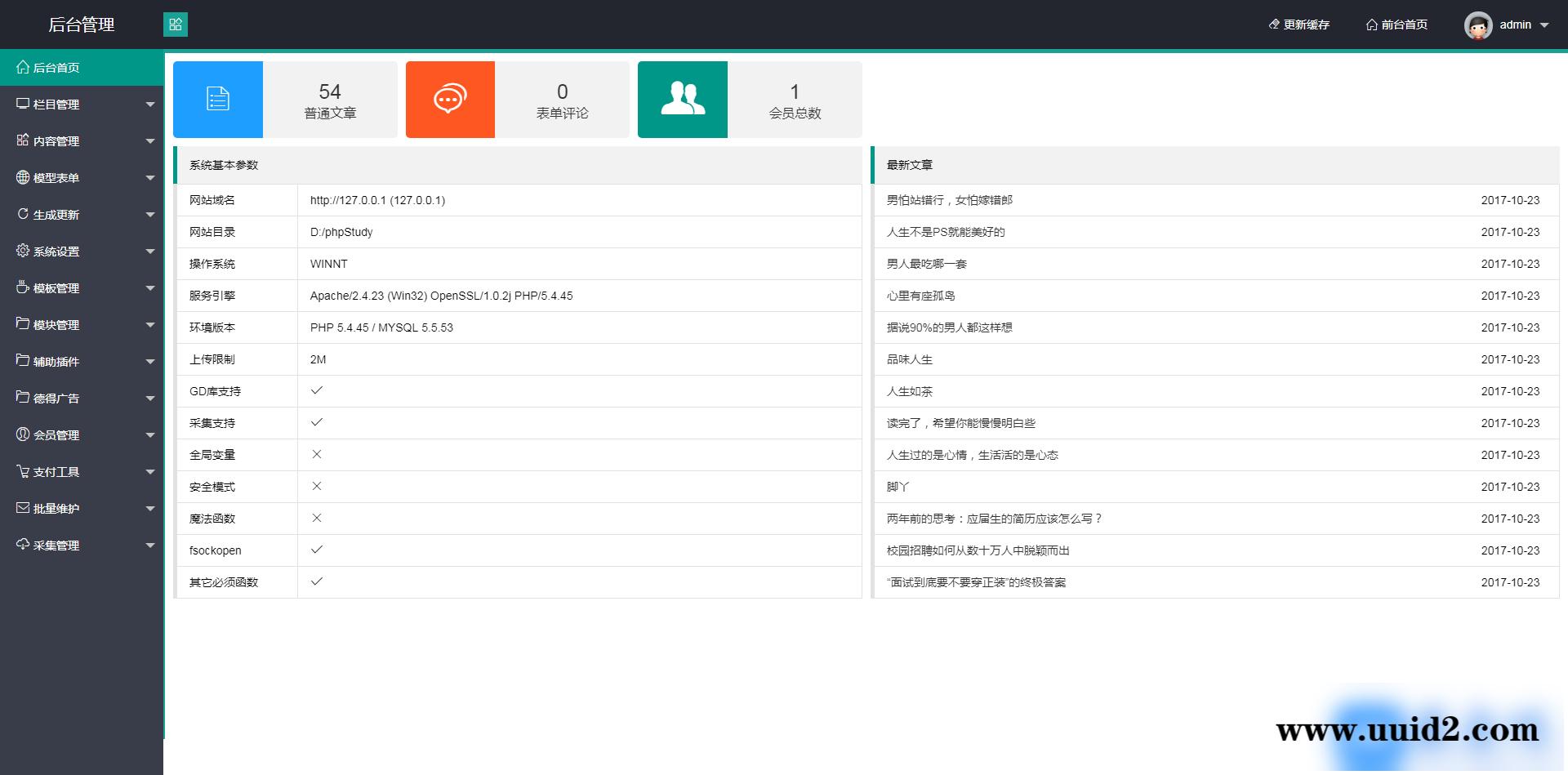Open 前台首页 from the top bar
Screen dimensions: 1568x775
point(1396,24)
